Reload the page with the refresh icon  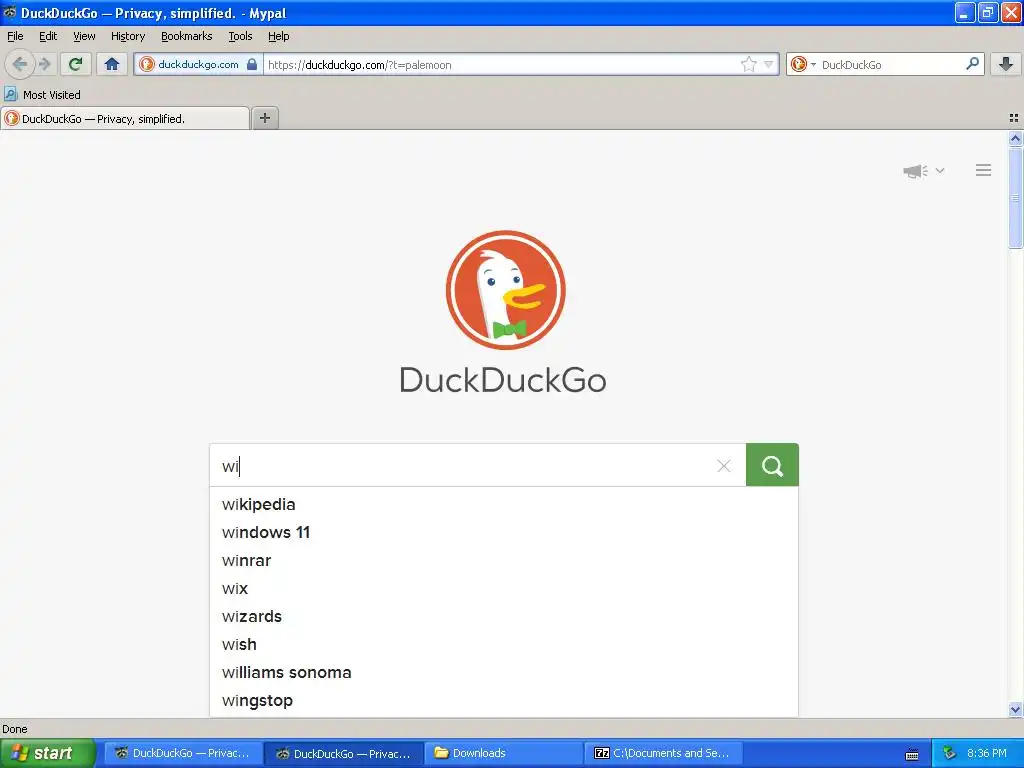point(76,64)
